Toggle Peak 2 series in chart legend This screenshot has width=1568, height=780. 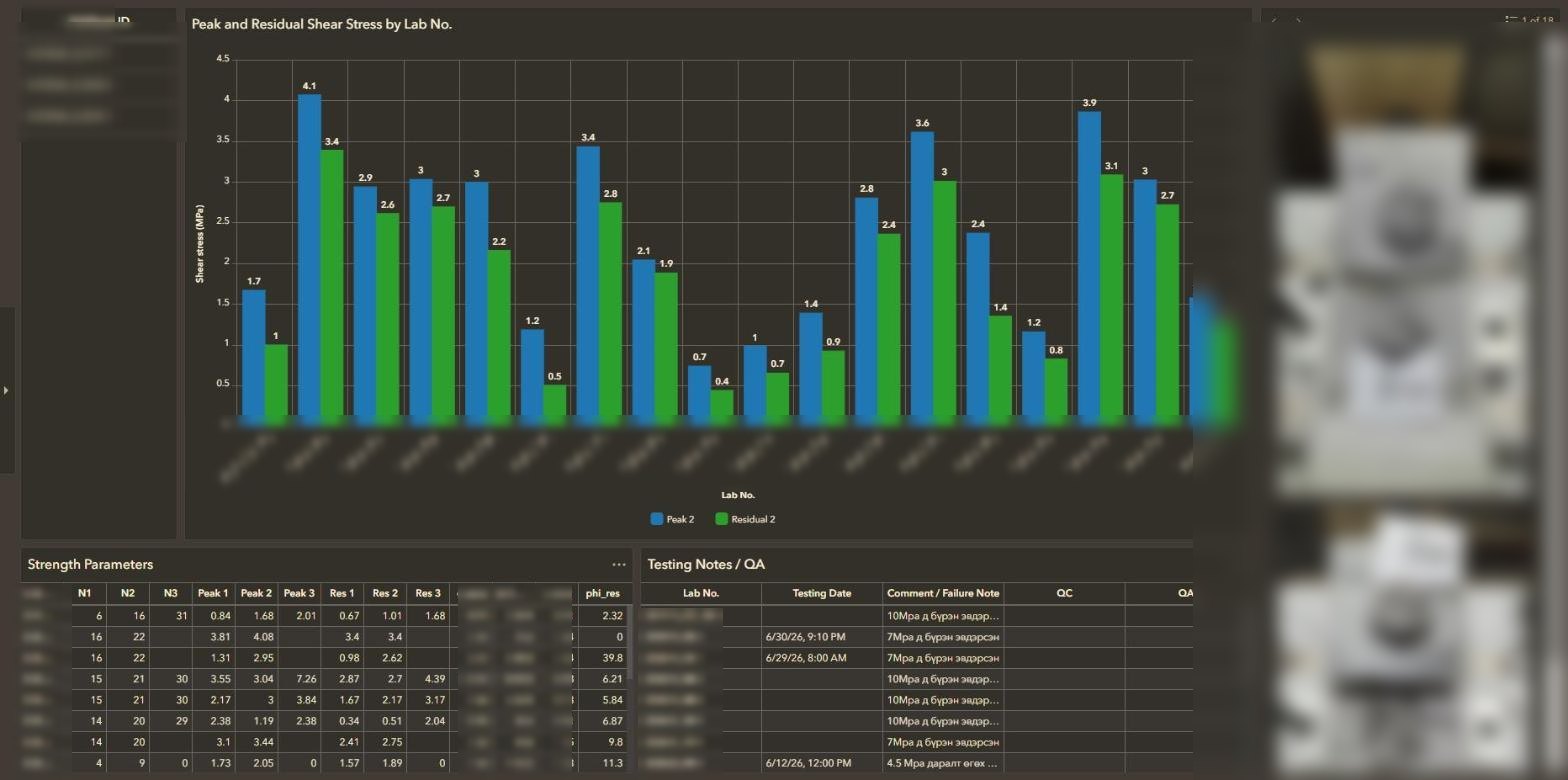(672, 519)
